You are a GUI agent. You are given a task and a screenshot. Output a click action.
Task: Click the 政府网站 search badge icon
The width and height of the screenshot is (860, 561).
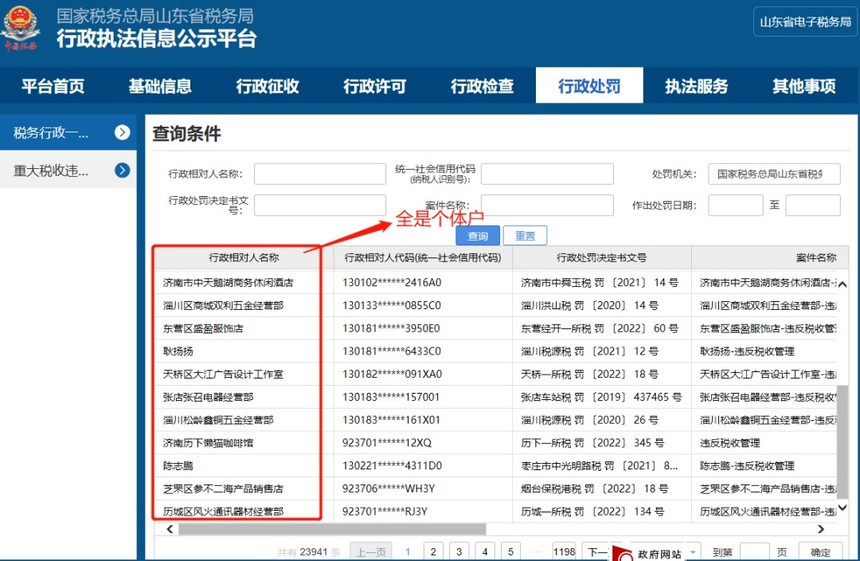[622, 554]
